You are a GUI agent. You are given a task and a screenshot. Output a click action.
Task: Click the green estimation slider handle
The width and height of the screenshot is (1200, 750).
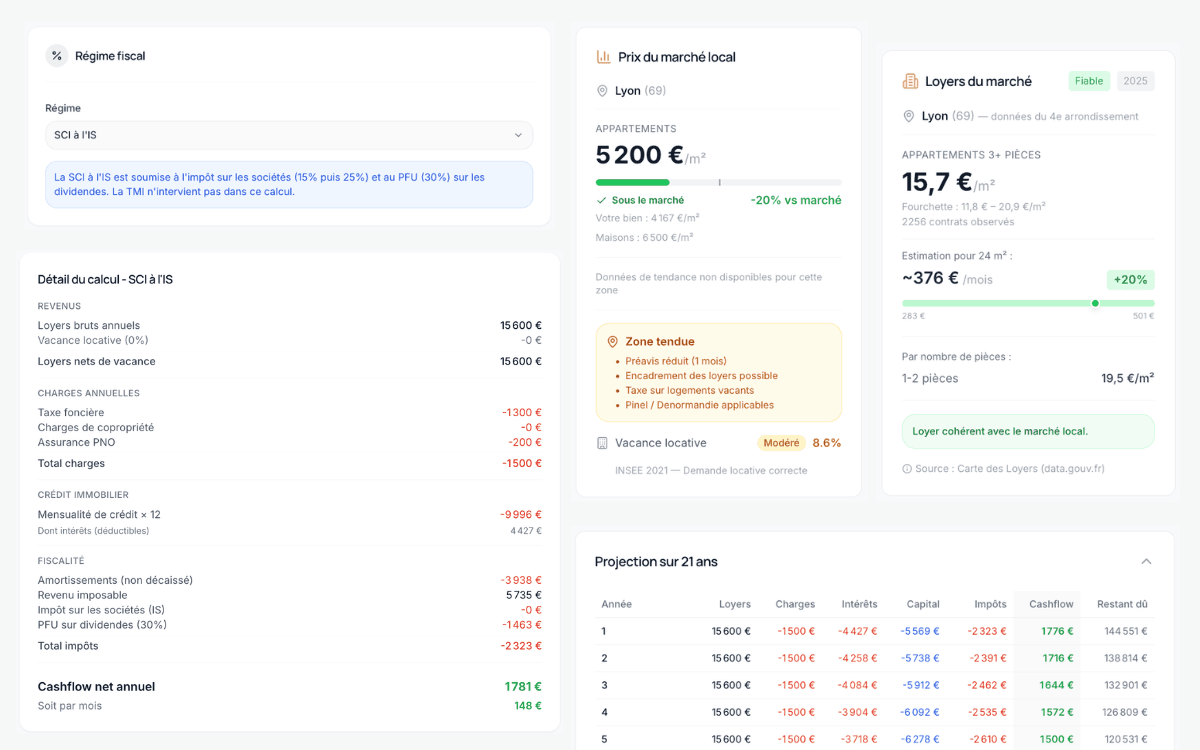[1095, 302]
